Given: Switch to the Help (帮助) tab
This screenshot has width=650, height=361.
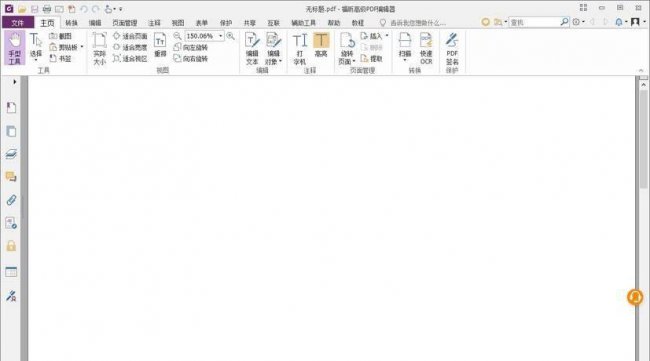Looking at the screenshot, I should pos(334,23).
